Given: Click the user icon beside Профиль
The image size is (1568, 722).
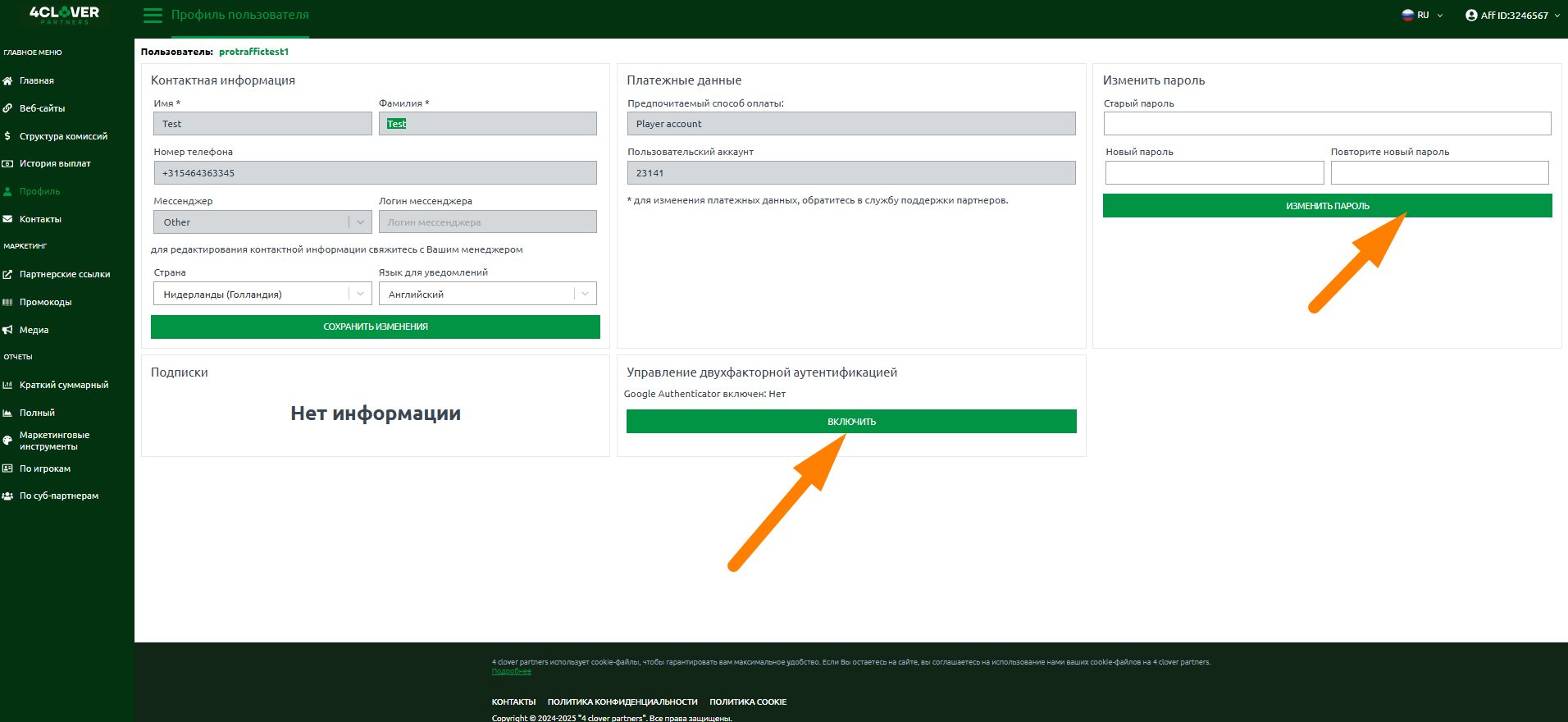Looking at the screenshot, I should [x=7, y=191].
